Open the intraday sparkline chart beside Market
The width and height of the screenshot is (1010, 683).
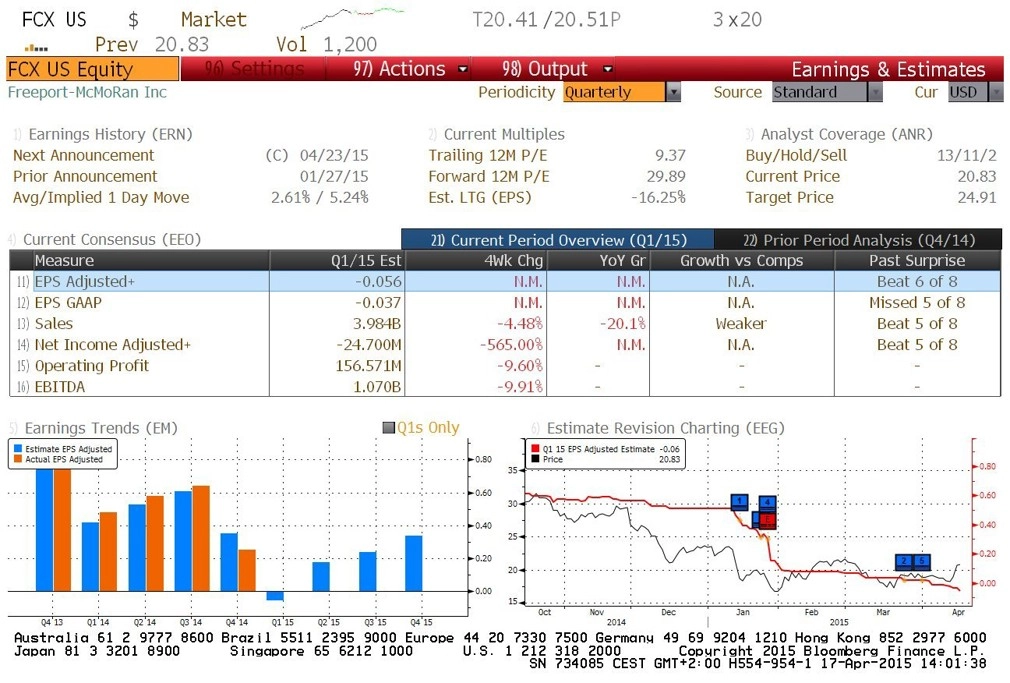click(x=352, y=17)
